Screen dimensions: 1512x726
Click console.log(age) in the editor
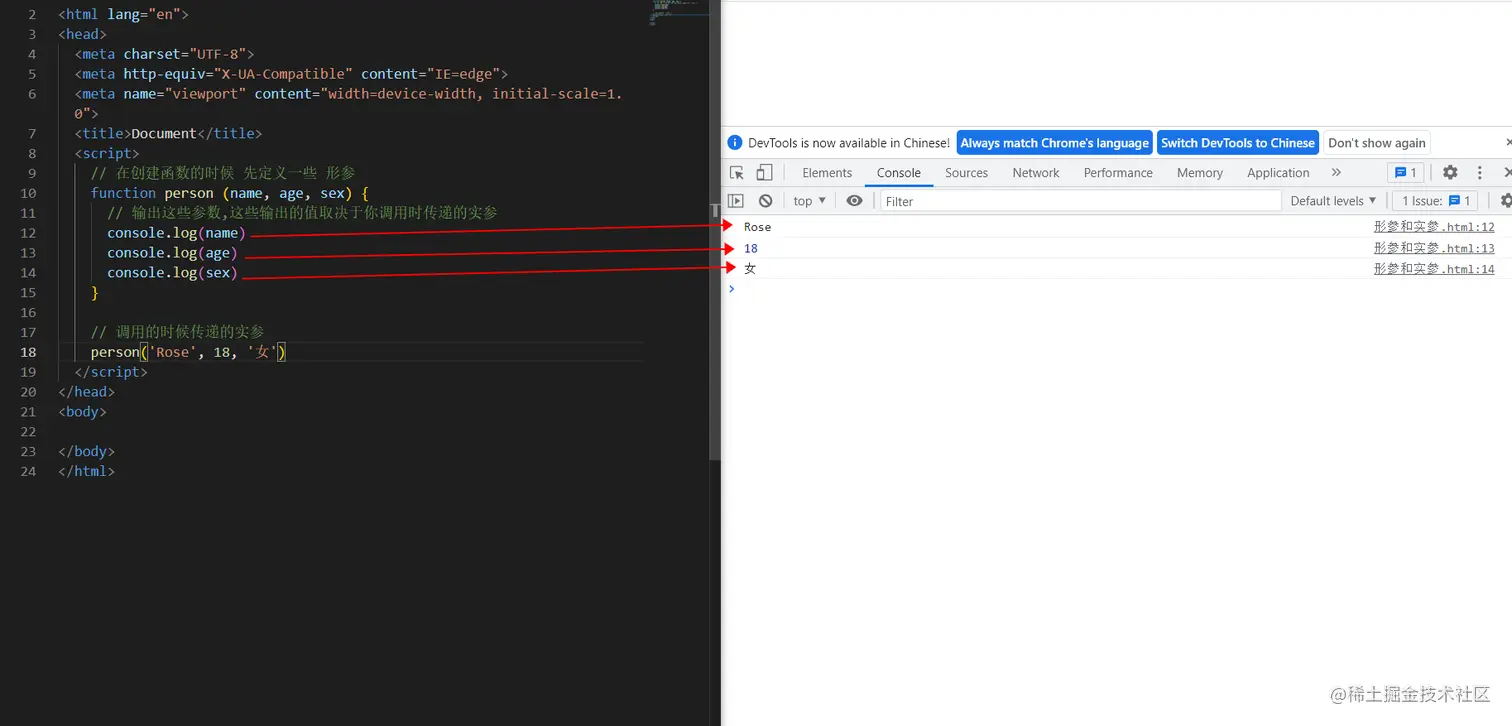click(x=172, y=253)
